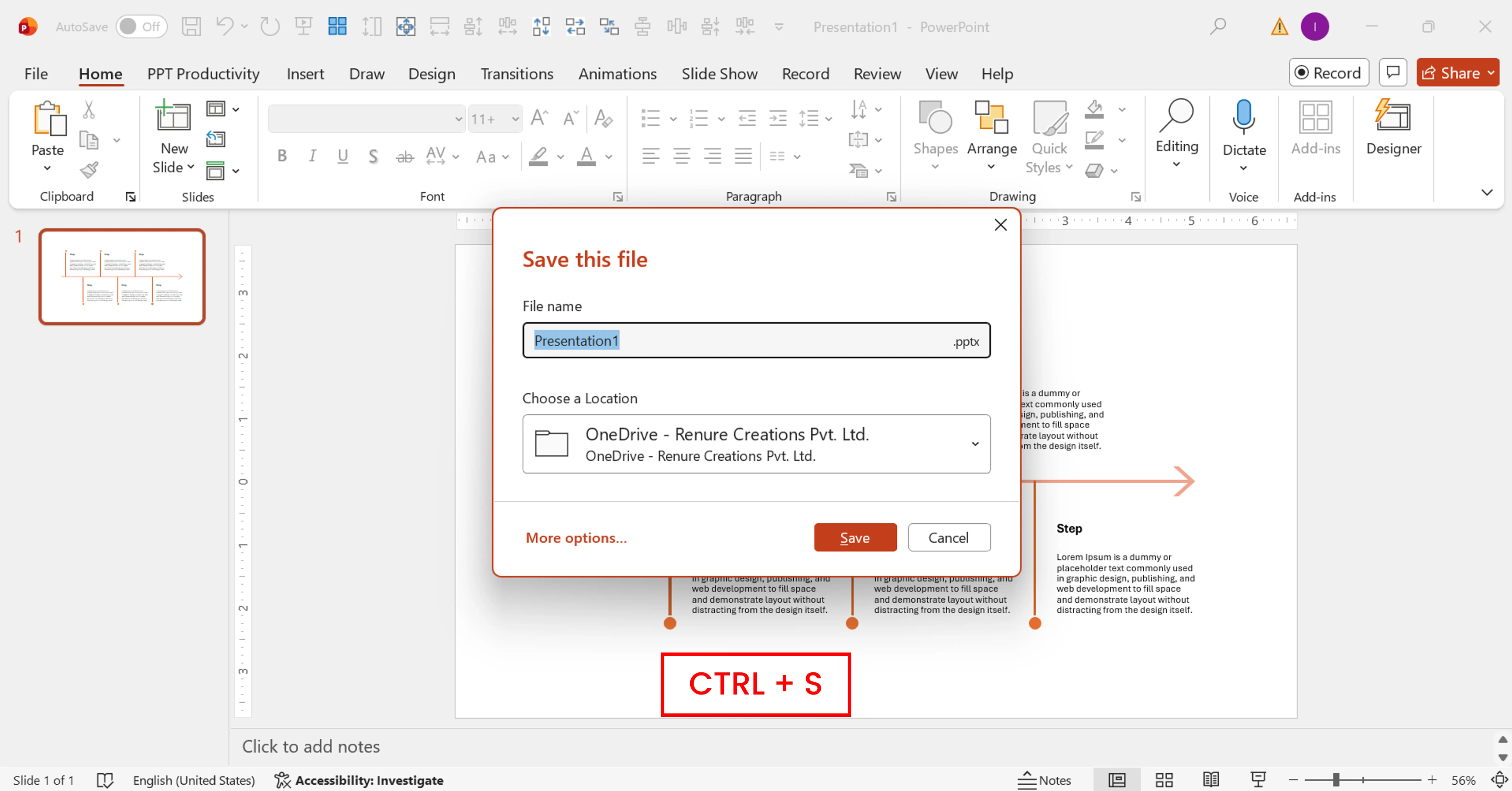Toggle Strikethrough formatting

(x=404, y=157)
